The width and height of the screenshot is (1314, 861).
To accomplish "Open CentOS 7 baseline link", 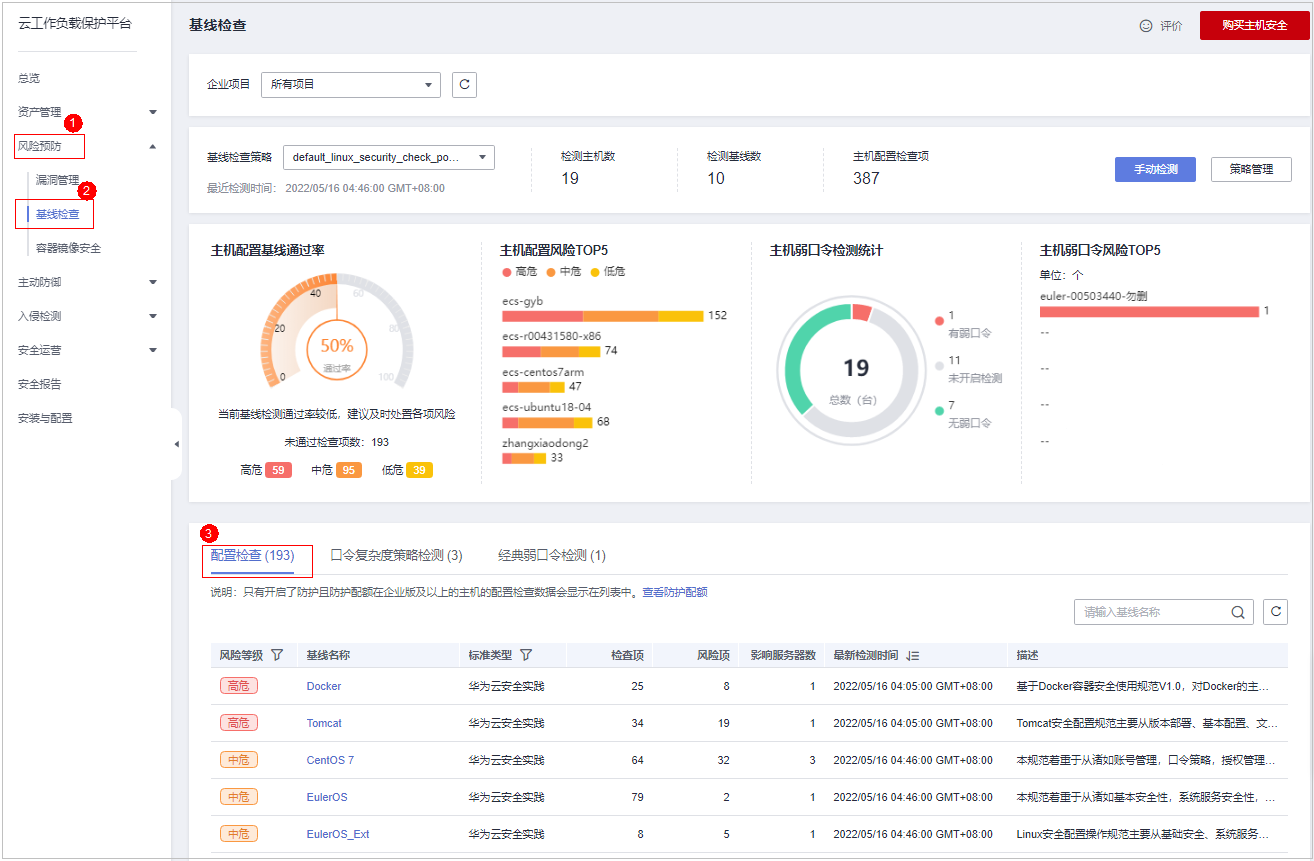I will tap(330, 760).
